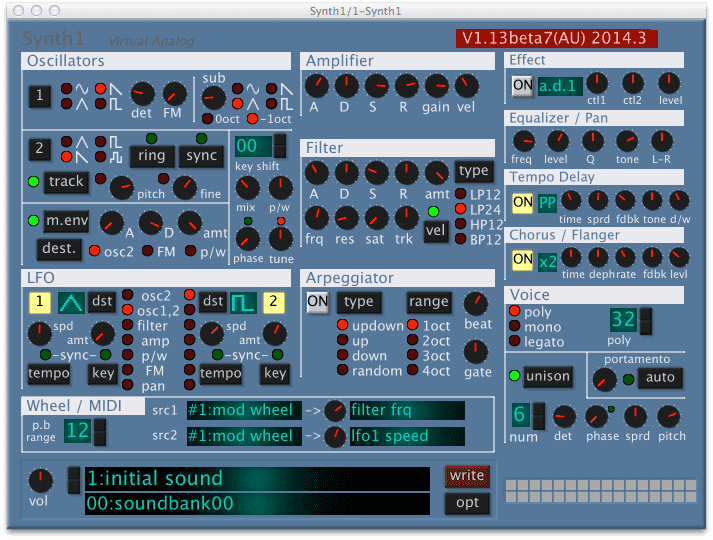Turn the amplifier gain knob
The image size is (713, 540).
pos(436,86)
